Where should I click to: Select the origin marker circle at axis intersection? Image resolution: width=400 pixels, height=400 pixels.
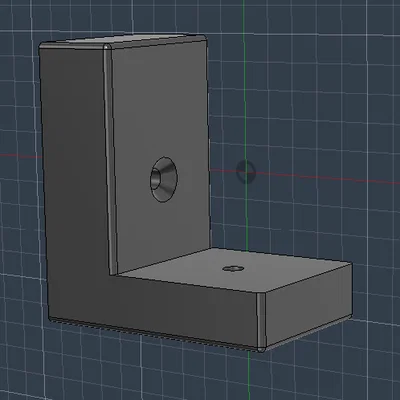coord(246,172)
